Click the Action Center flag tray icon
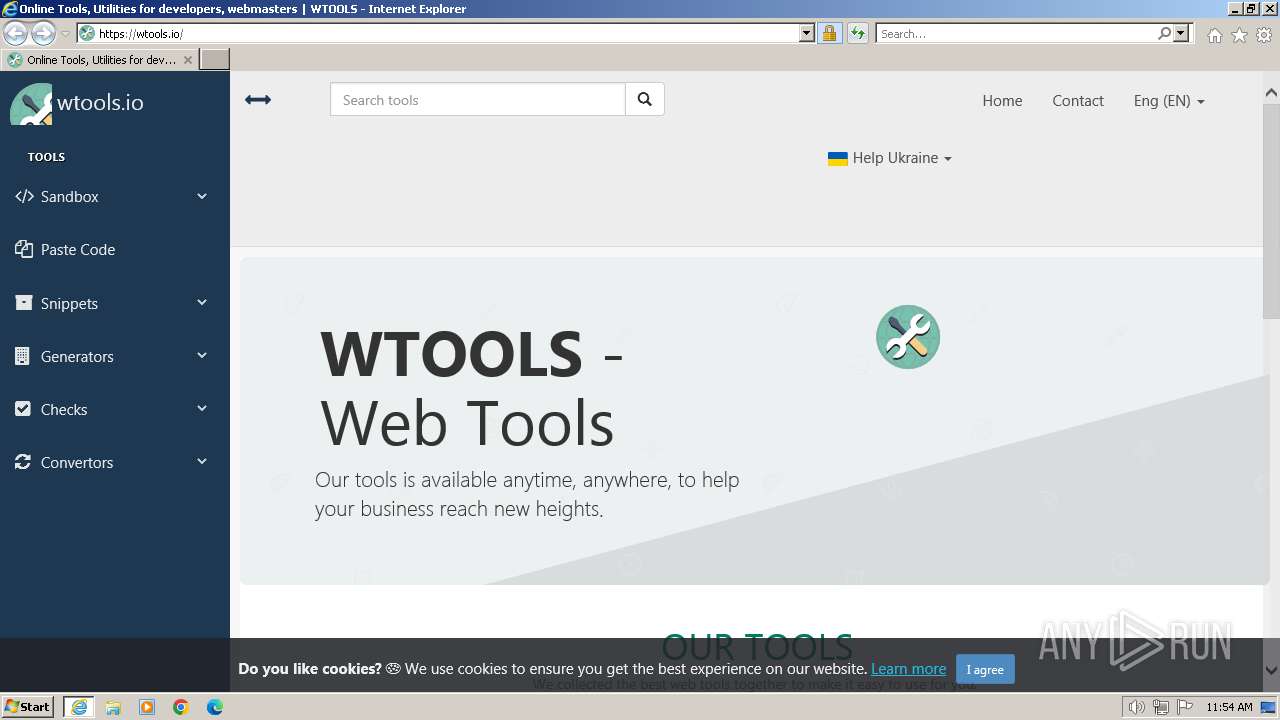Image resolution: width=1280 pixels, height=720 pixels. [1185, 707]
